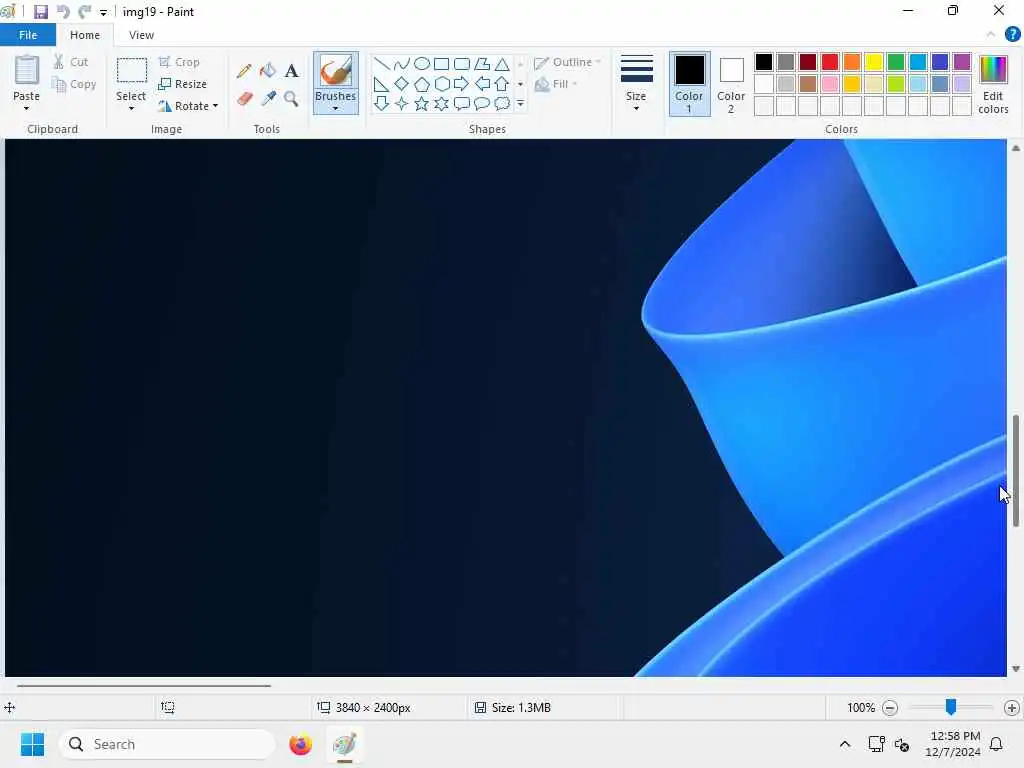1024x768 pixels.
Task: Pick the Oval shape
Action: point(422,63)
